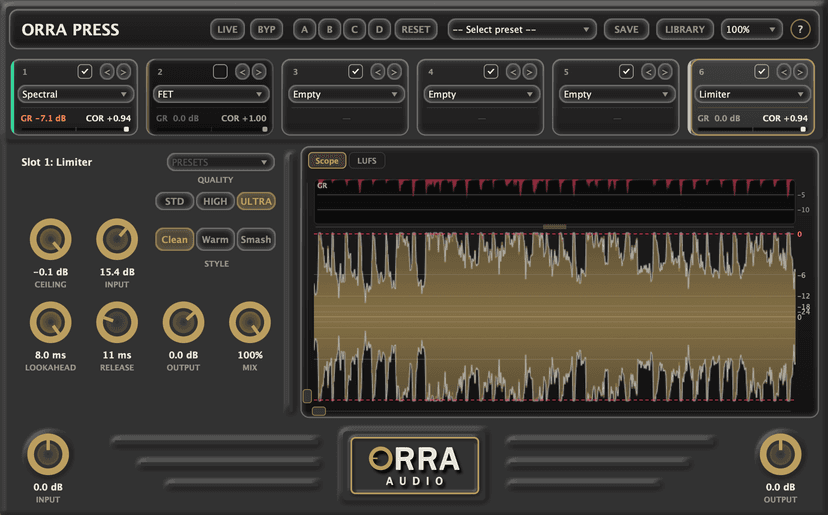Screen dimensions: 828x515
Task: Open the preset LIBRARY
Action: coord(685,30)
